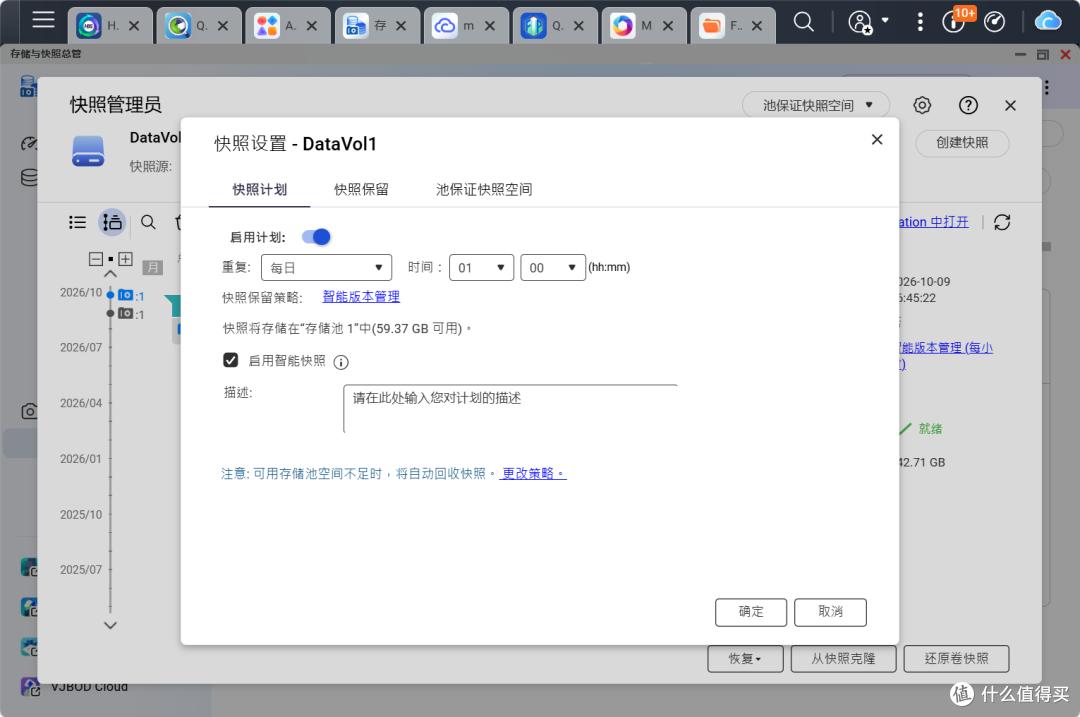Click the 从快照克隆 button
1080x717 pixels.
coord(843,658)
